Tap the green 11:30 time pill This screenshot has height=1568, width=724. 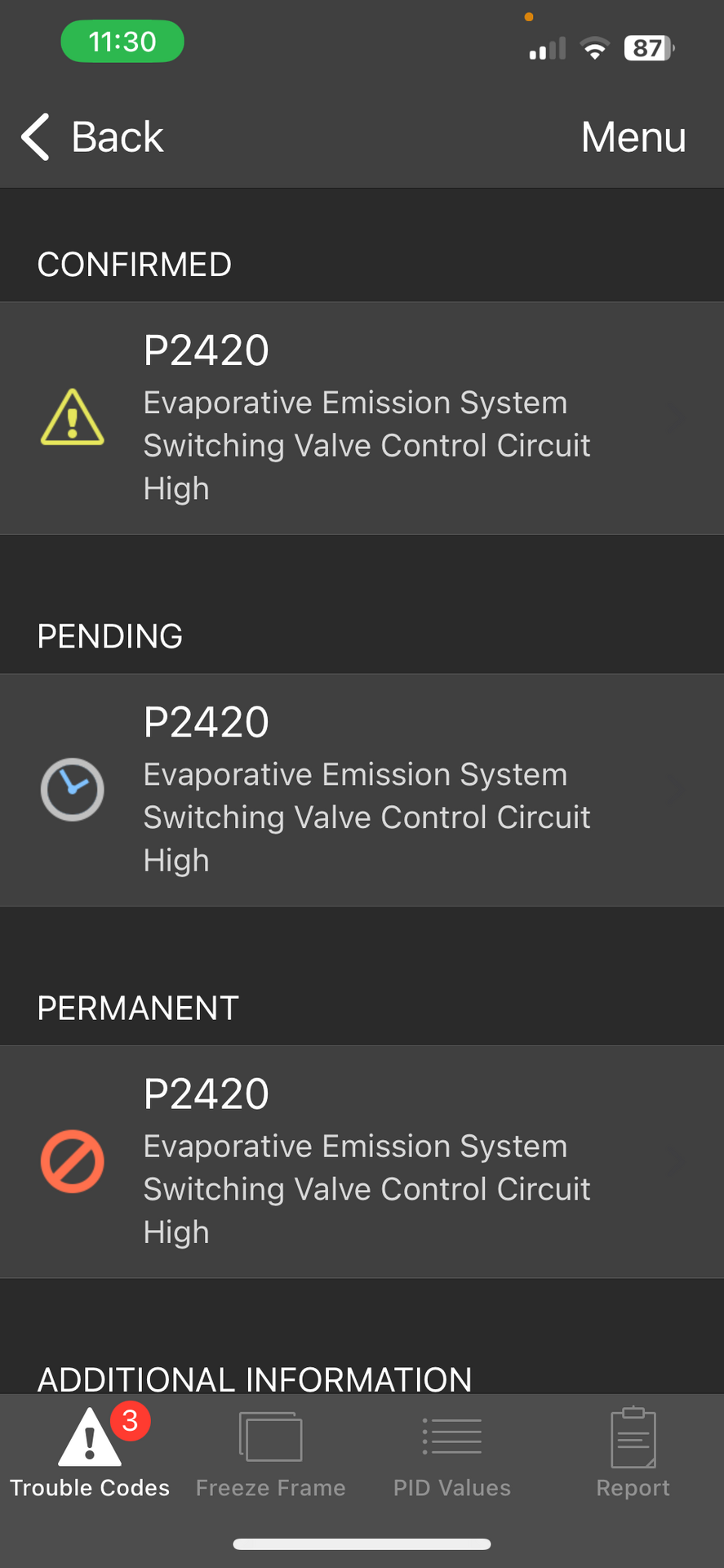(122, 42)
